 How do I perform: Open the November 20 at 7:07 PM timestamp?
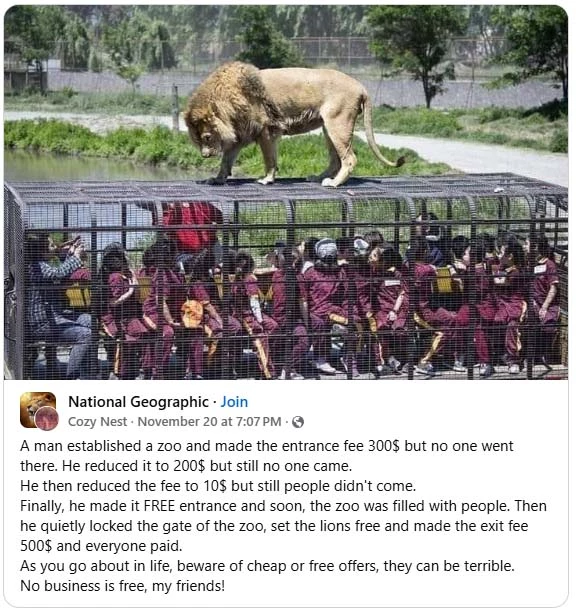click(209, 422)
